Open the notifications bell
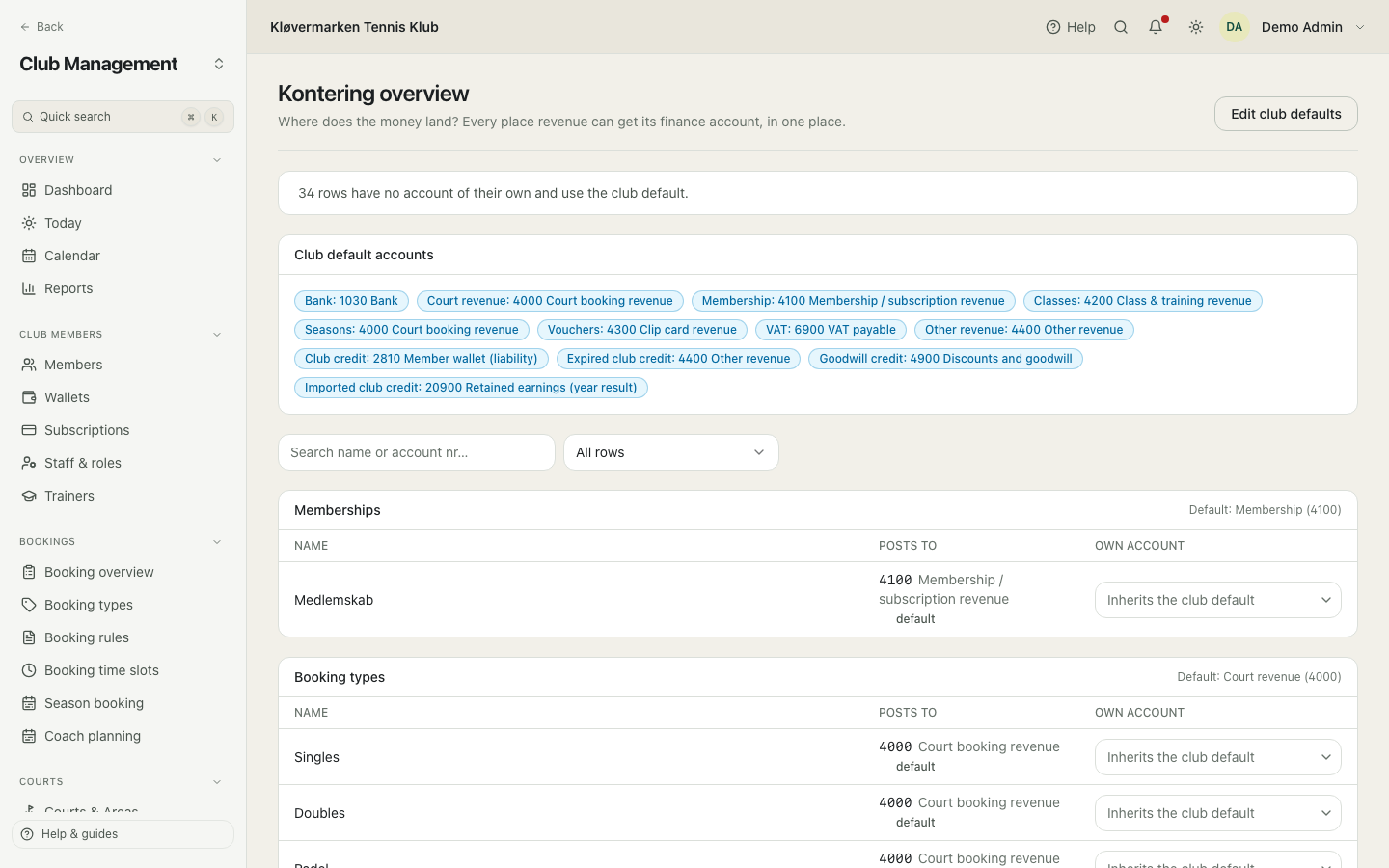 [x=1156, y=27]
